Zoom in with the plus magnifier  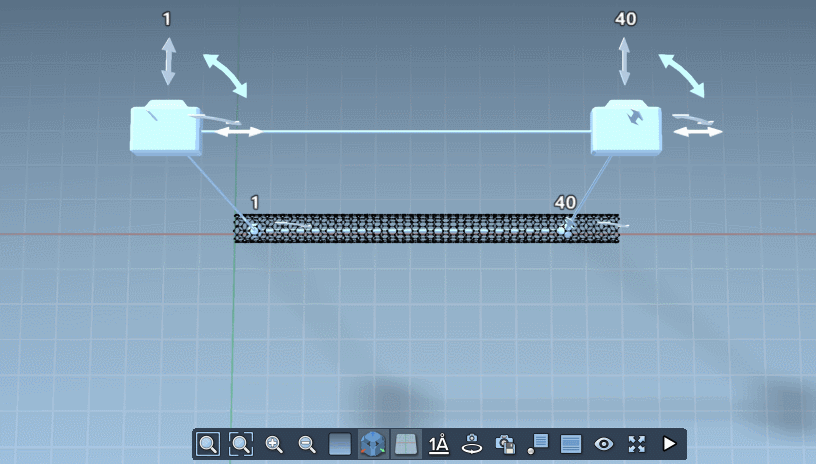(x=274, y=444)
